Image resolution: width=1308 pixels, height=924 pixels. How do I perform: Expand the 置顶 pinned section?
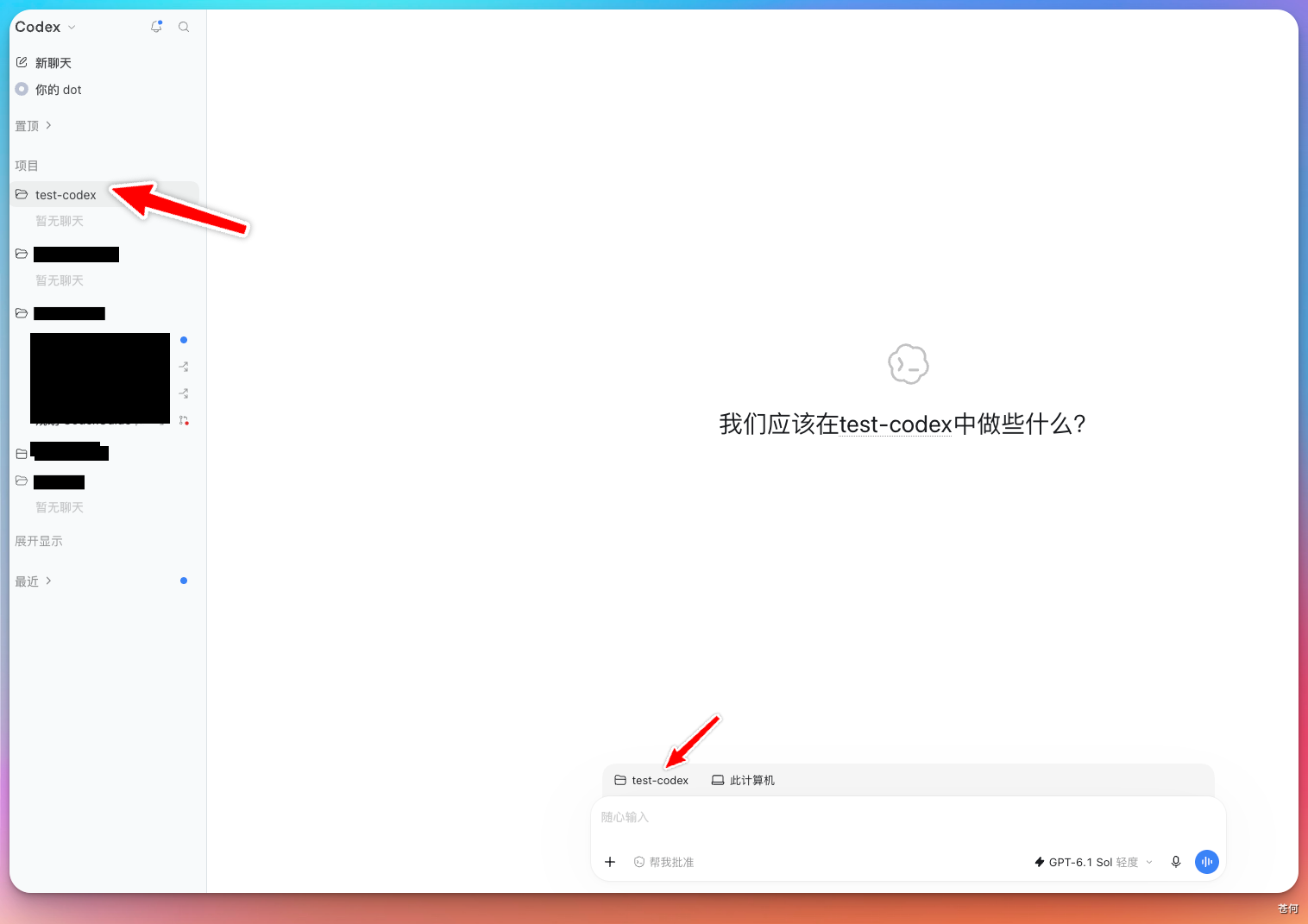click(x=34, y=126)
